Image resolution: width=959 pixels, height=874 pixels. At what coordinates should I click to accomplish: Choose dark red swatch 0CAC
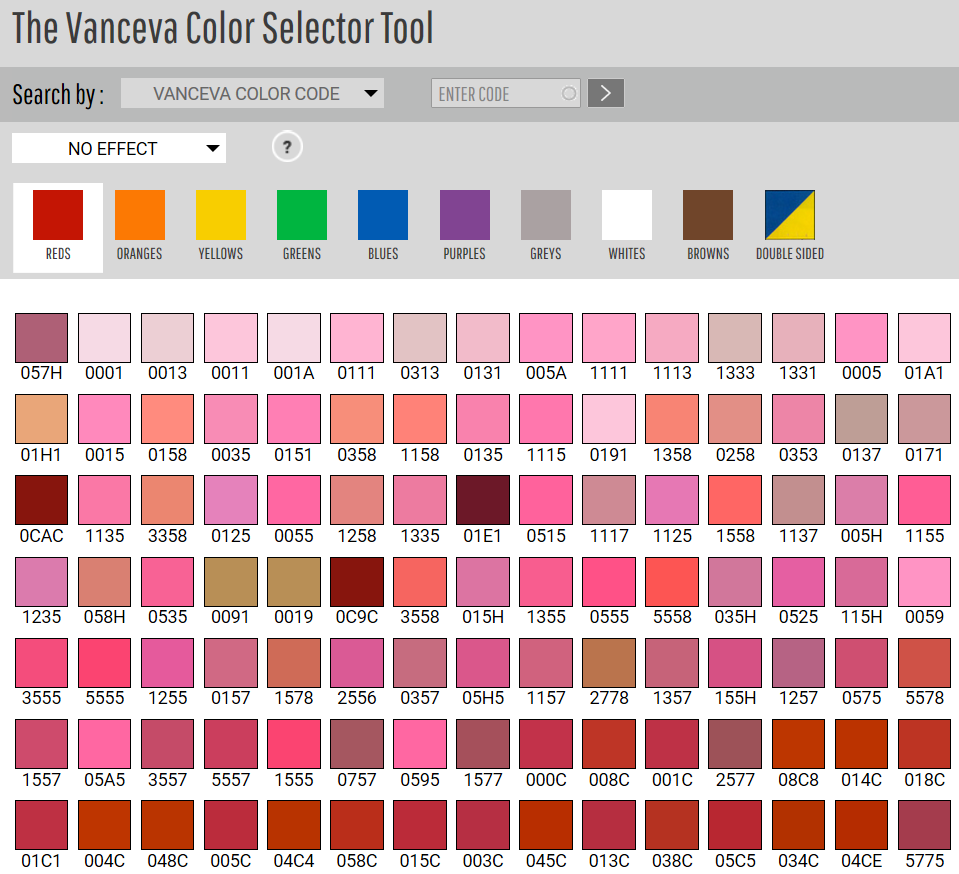pos(42,500)
